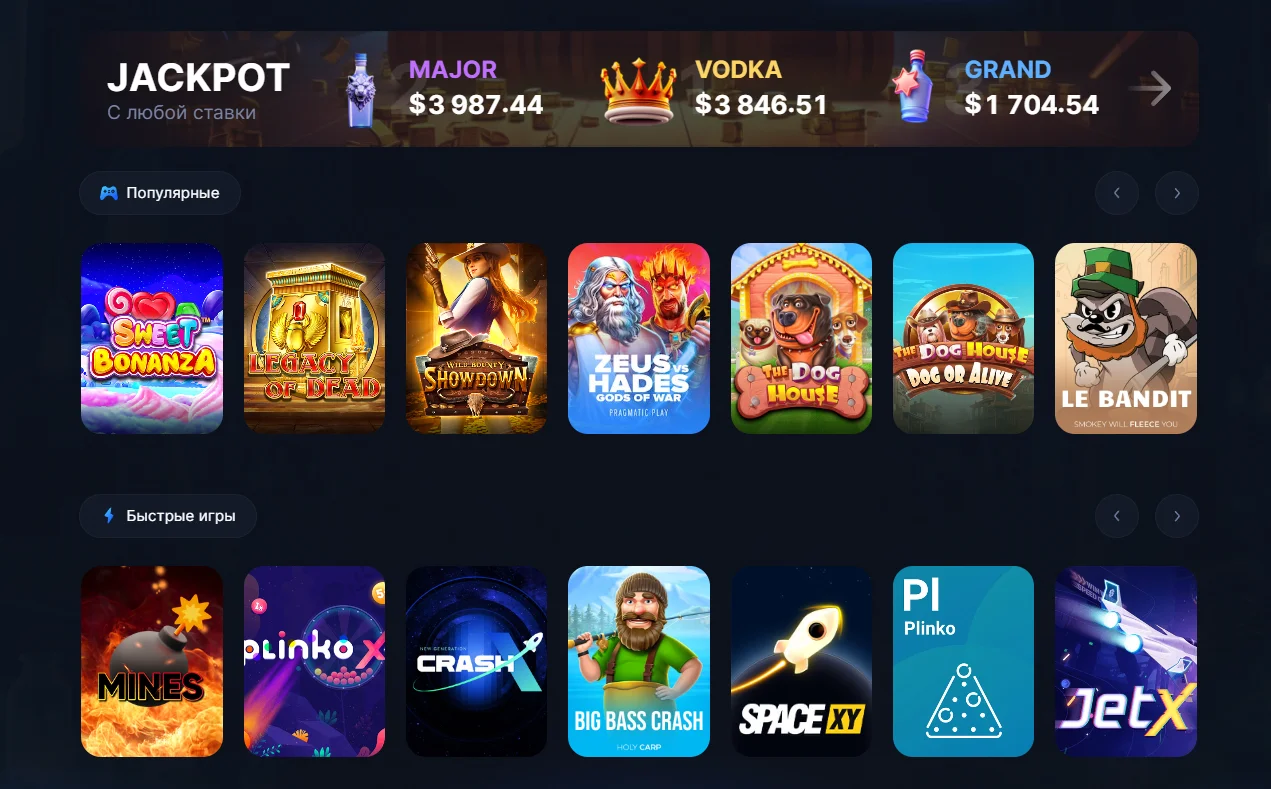The height and width of the screenshot is (789, 1271).
Task: Click the MAJOR jackpot bottle icon
Action: tap(361, 90)
